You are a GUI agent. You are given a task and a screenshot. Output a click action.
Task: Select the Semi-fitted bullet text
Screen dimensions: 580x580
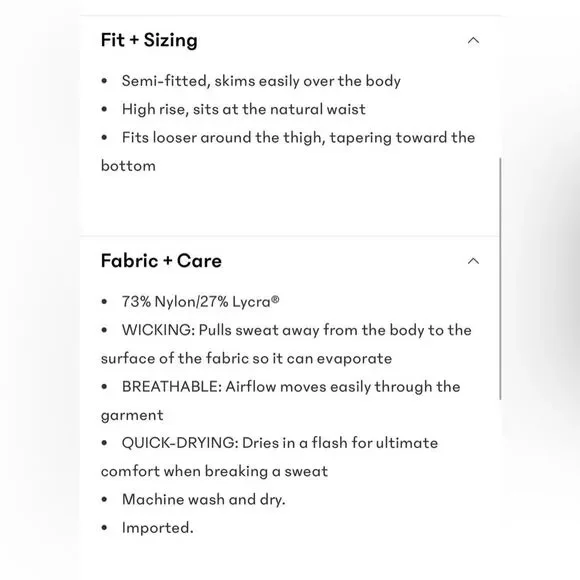coord(261,81)
